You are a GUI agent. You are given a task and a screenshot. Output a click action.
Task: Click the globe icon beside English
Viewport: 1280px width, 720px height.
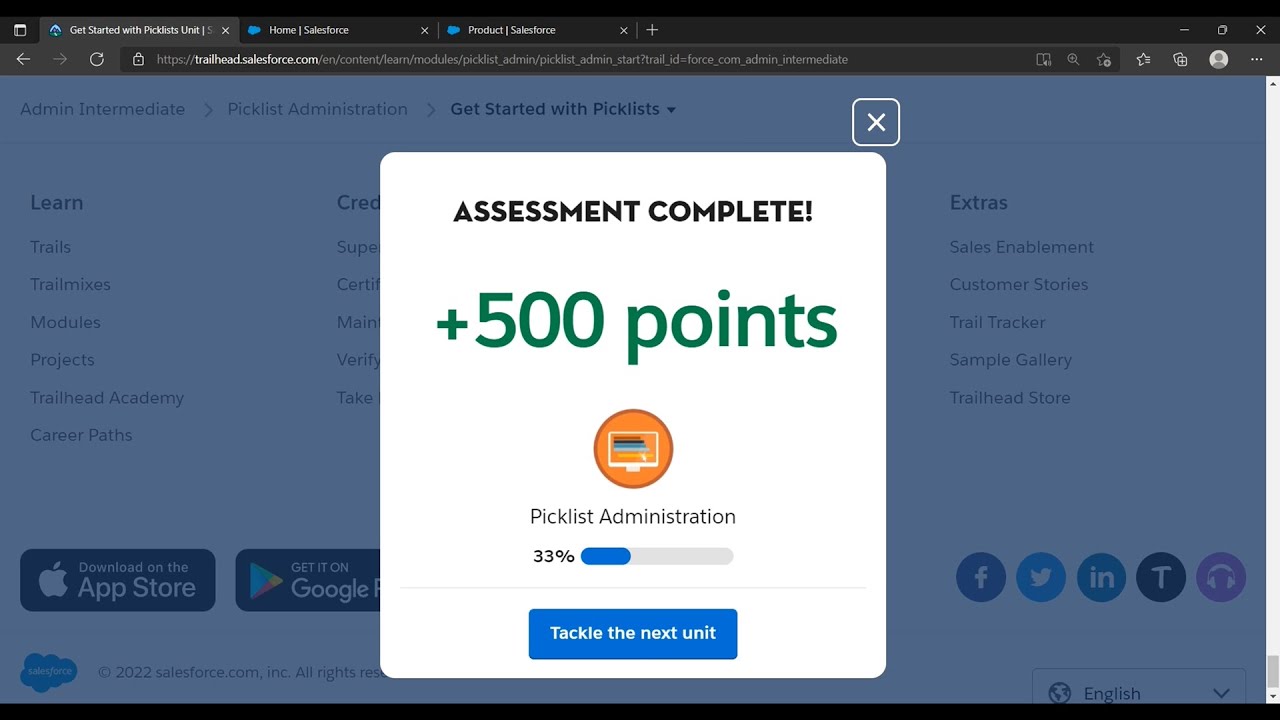(1060, 693)
